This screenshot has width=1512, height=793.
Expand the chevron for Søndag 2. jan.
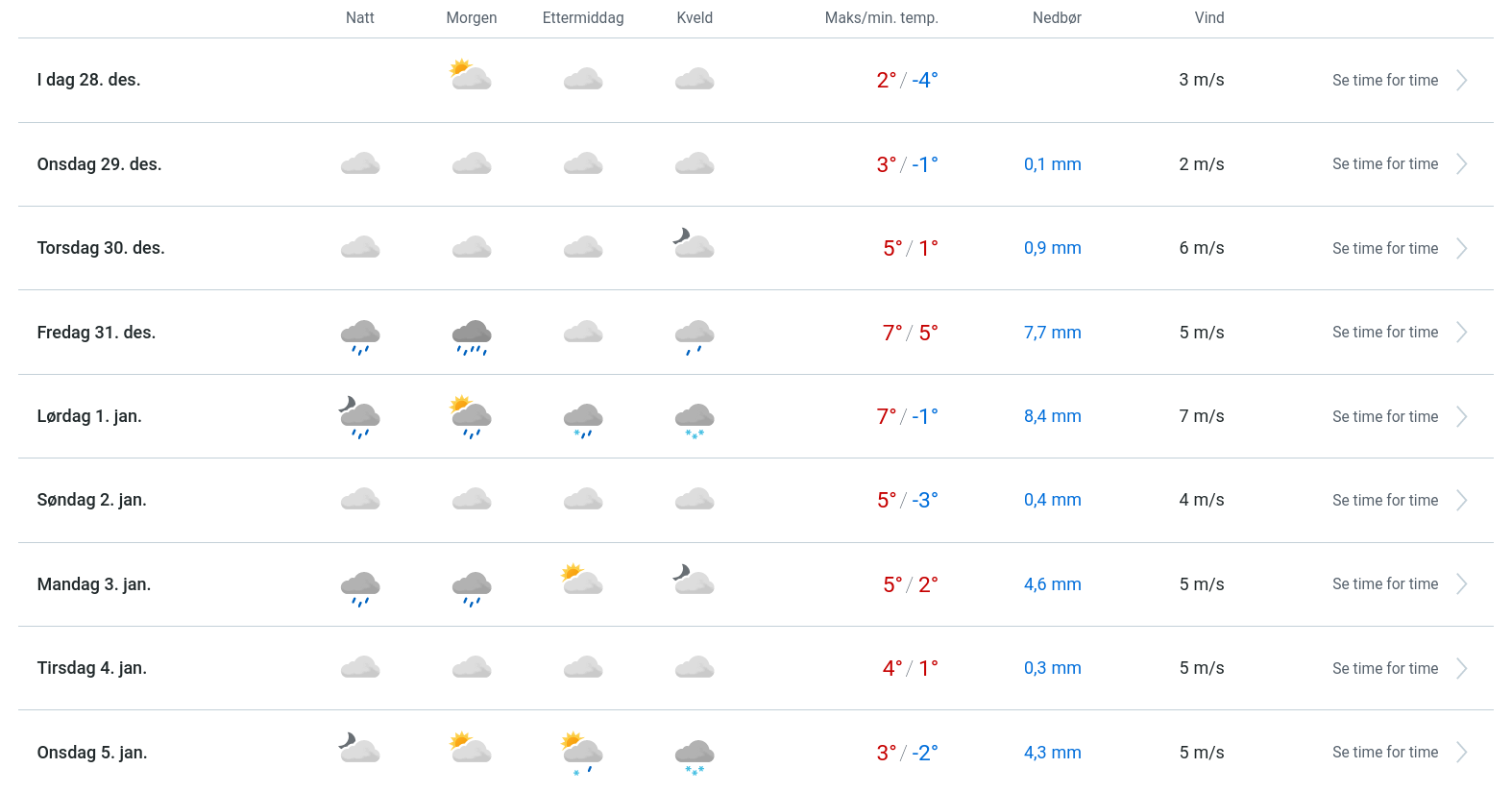(1461, 501)
